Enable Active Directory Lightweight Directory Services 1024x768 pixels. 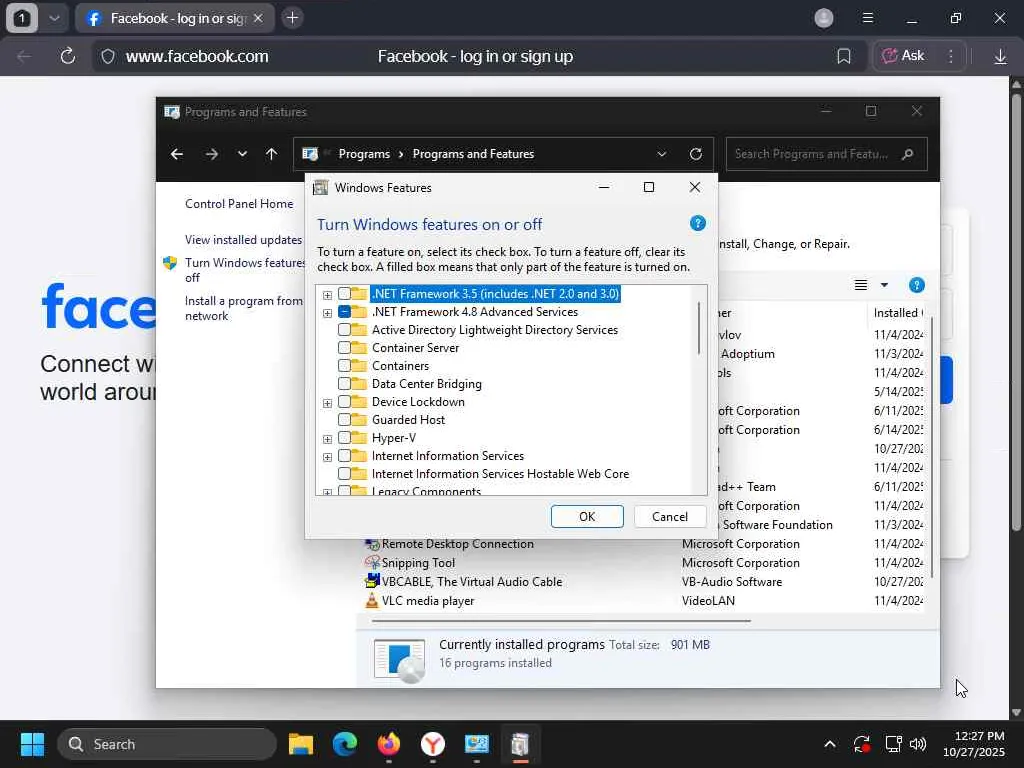pyautogui.click(x=344, y=330)
